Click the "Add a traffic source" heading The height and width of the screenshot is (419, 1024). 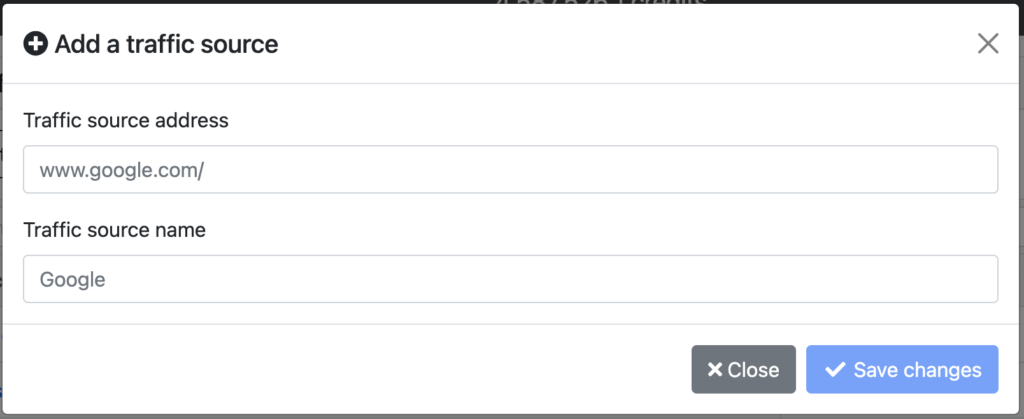pos(167,44)
